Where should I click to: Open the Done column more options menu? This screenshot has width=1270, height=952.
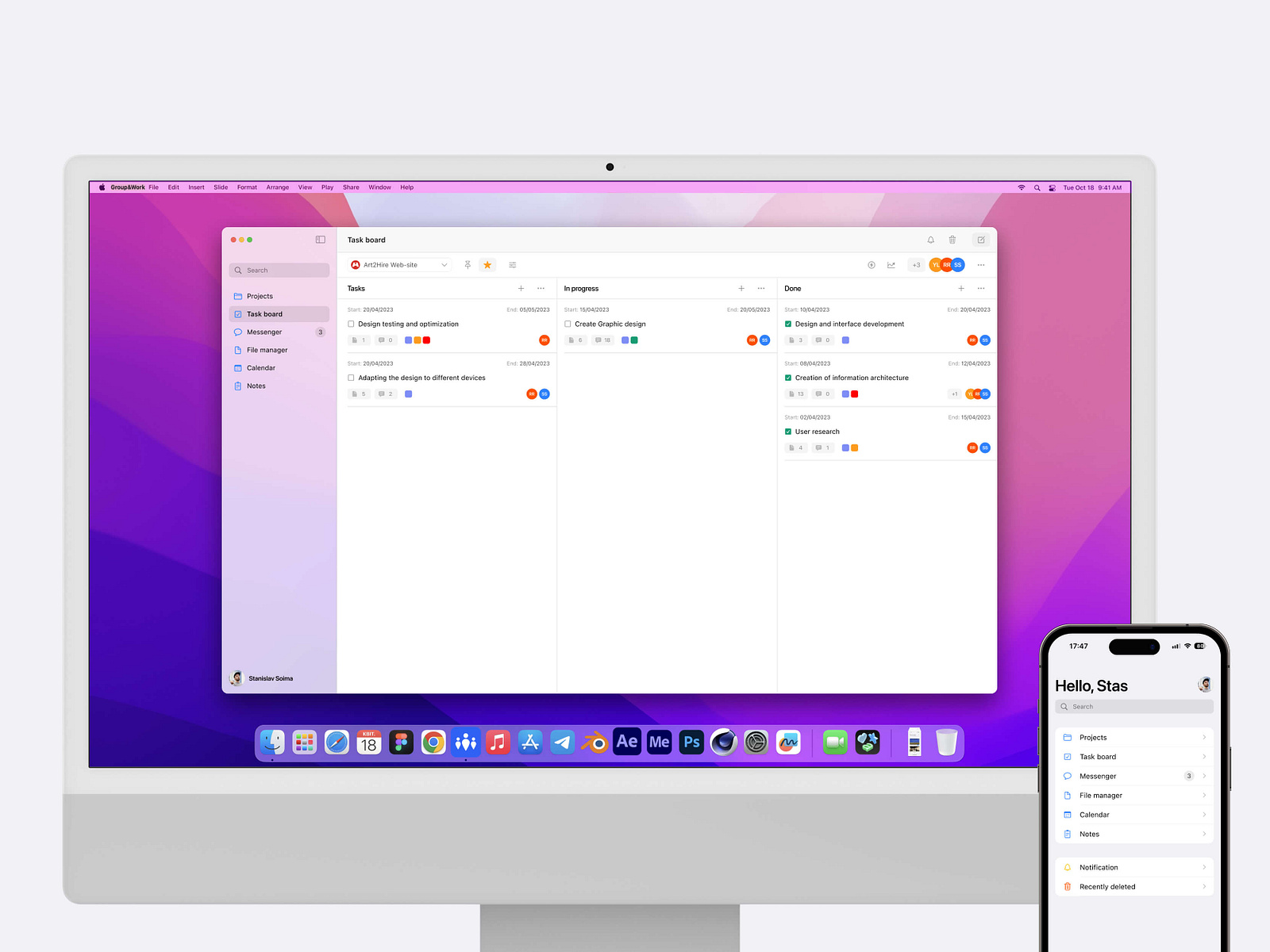981,288
